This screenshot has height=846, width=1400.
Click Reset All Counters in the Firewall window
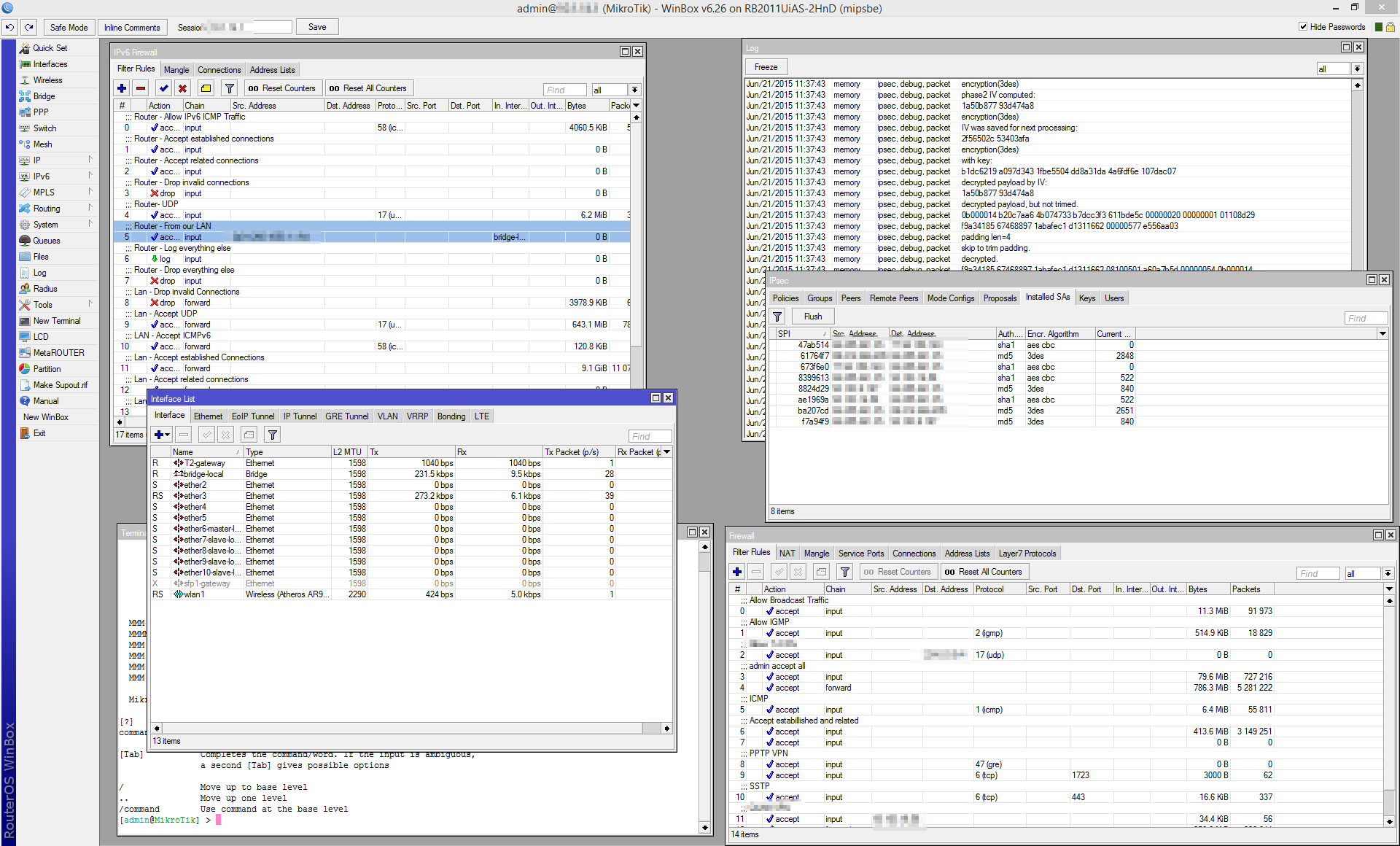984,572
